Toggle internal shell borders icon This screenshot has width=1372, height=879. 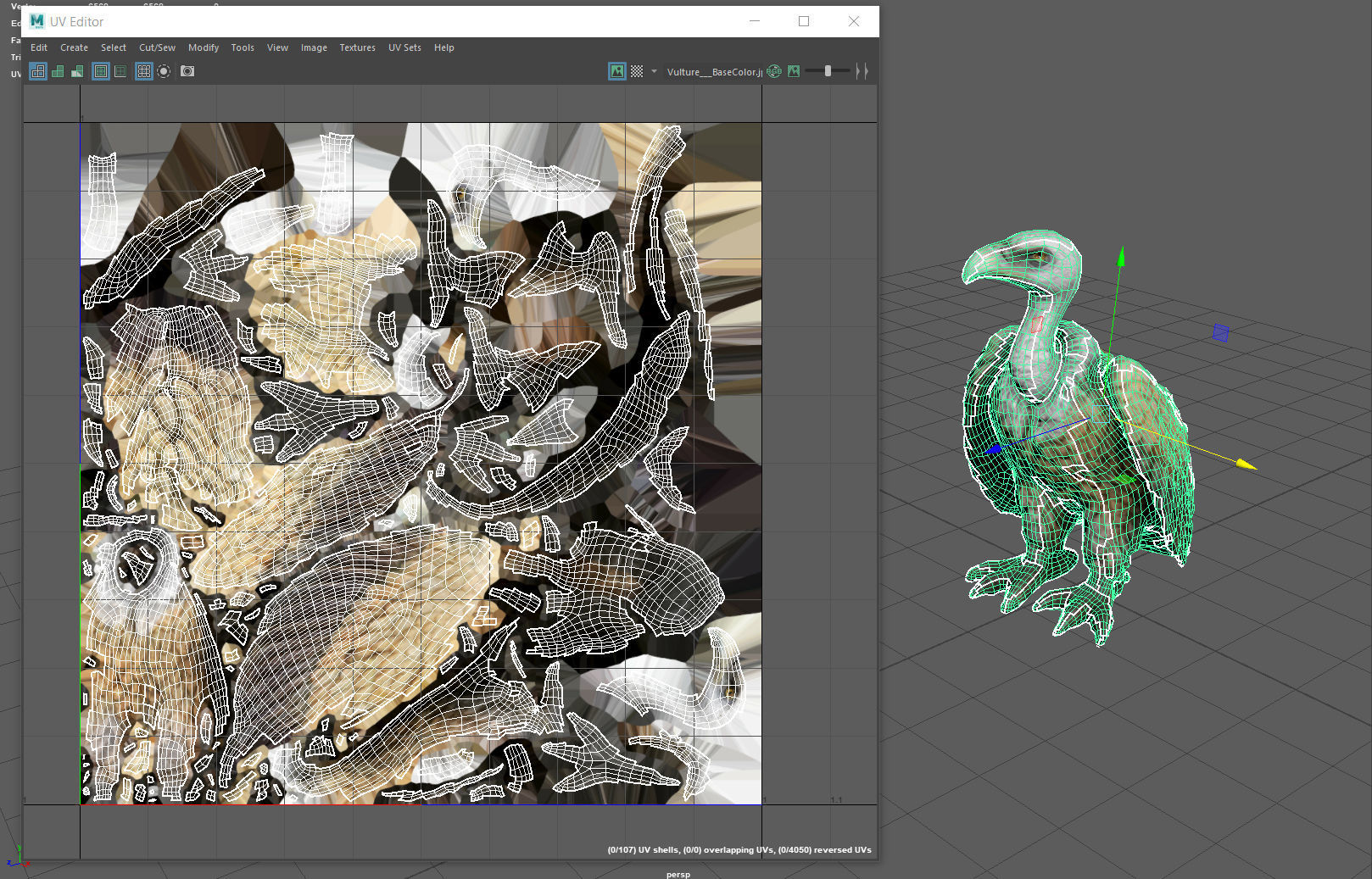[x=120, y=72]
